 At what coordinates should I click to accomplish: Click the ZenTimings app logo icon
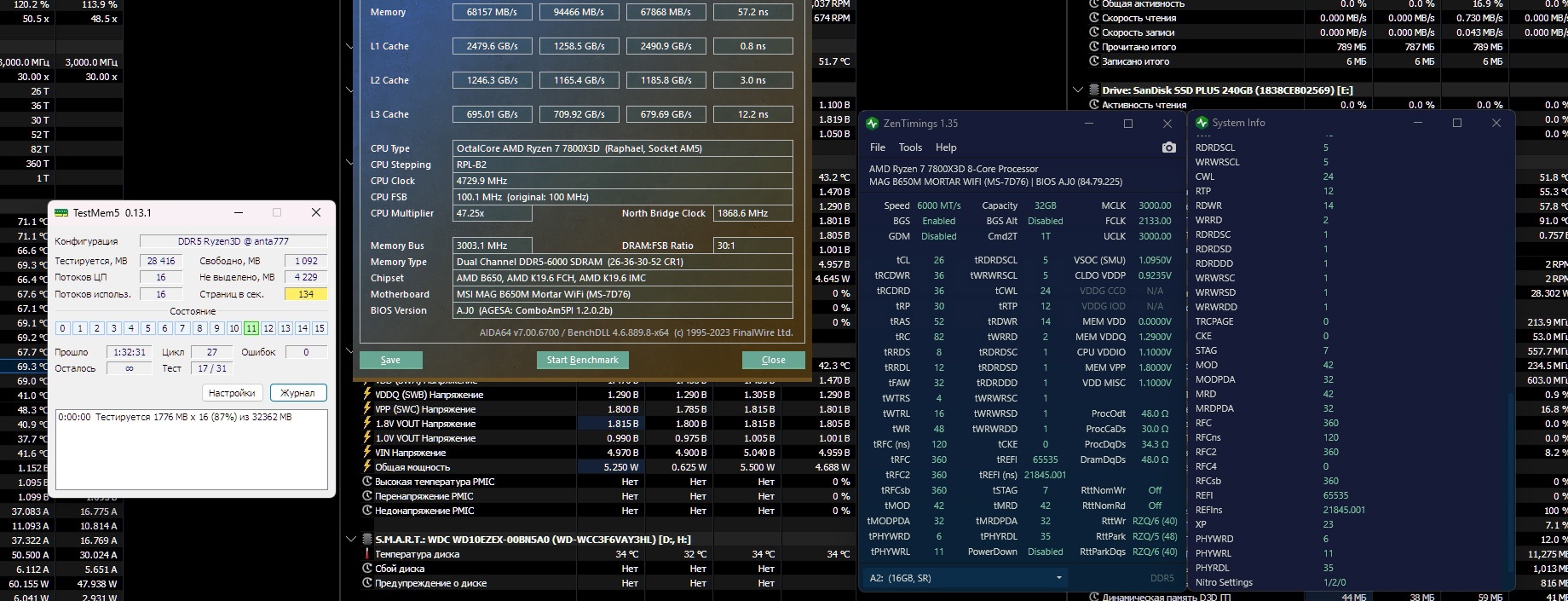[x=872, y=124]
